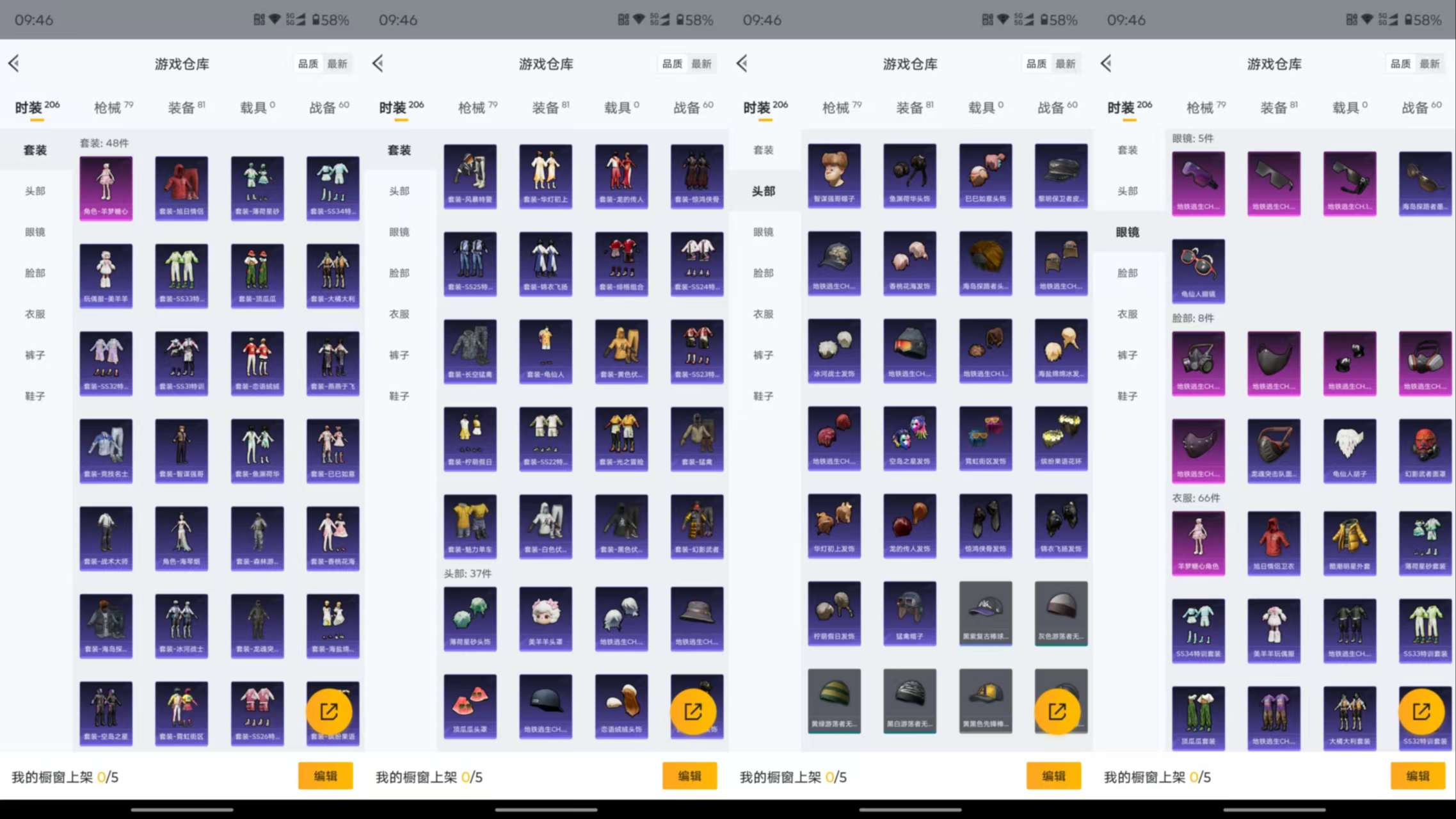Select the 头部 category in the sidebar
The width and height of the screenshot is (1456, 819).
(35, 190)
